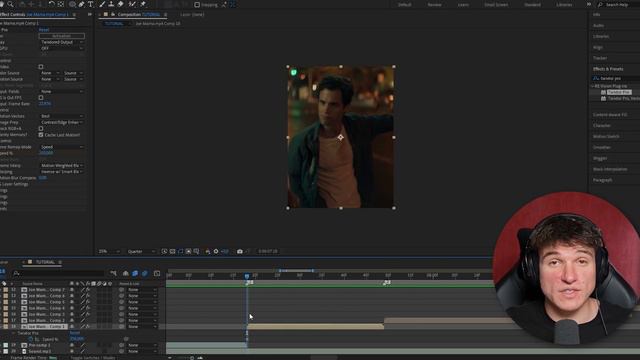Toggle visibility of Pre-comp 1 layer
This screenshot has width=640, height=360.
pos(72,345)
